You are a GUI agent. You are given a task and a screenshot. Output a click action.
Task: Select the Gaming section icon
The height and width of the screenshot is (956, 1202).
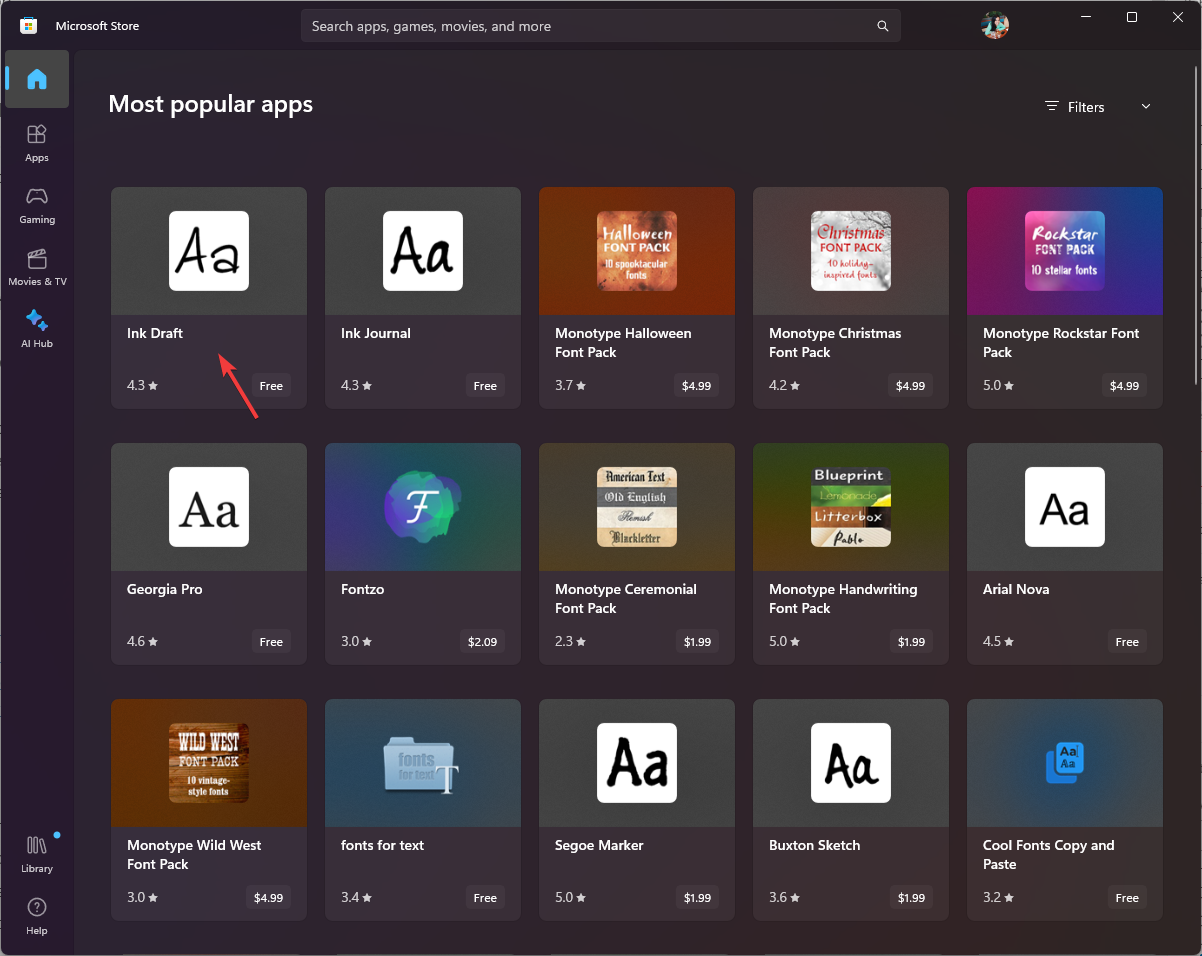coord(36,205)
